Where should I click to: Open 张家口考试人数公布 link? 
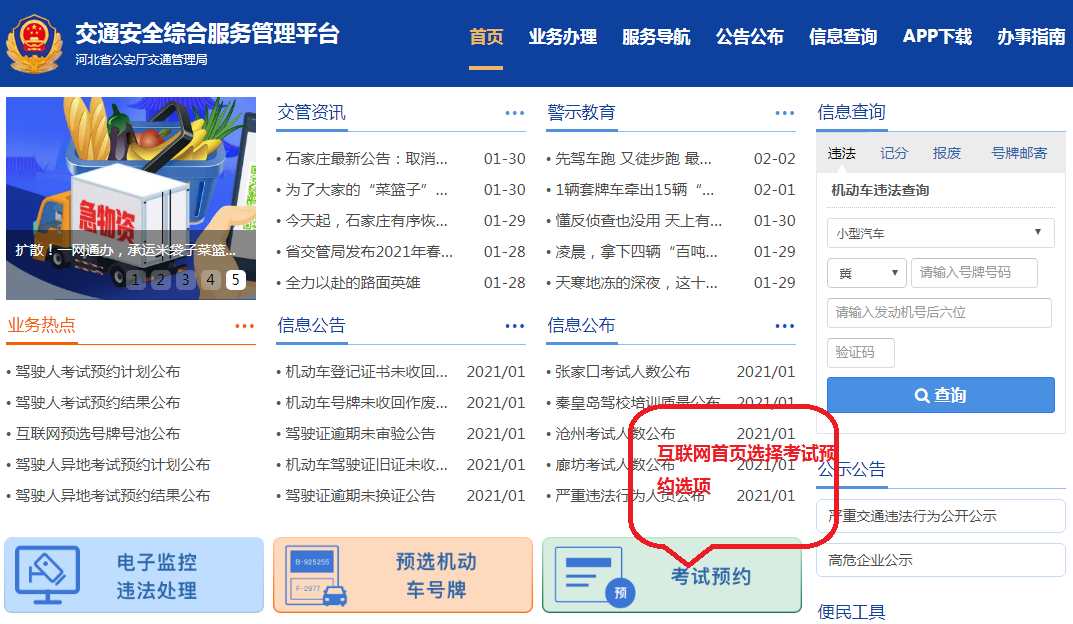[622, 372]
